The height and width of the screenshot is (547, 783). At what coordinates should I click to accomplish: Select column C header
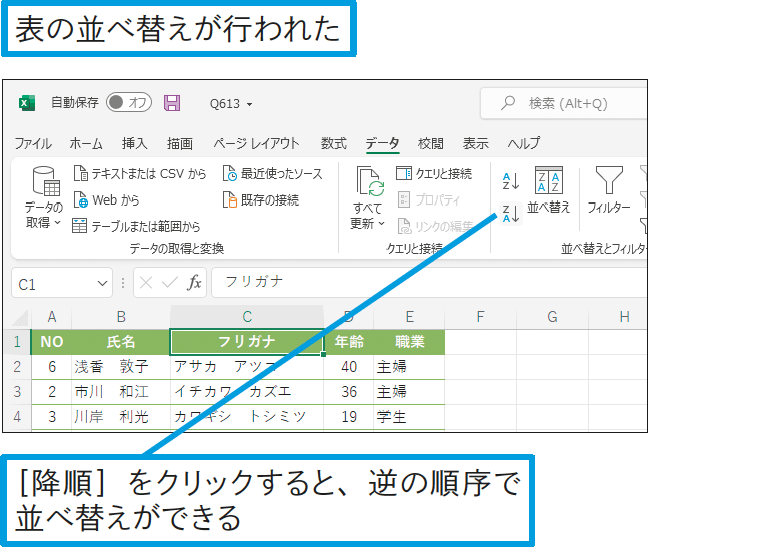[247, 317]
